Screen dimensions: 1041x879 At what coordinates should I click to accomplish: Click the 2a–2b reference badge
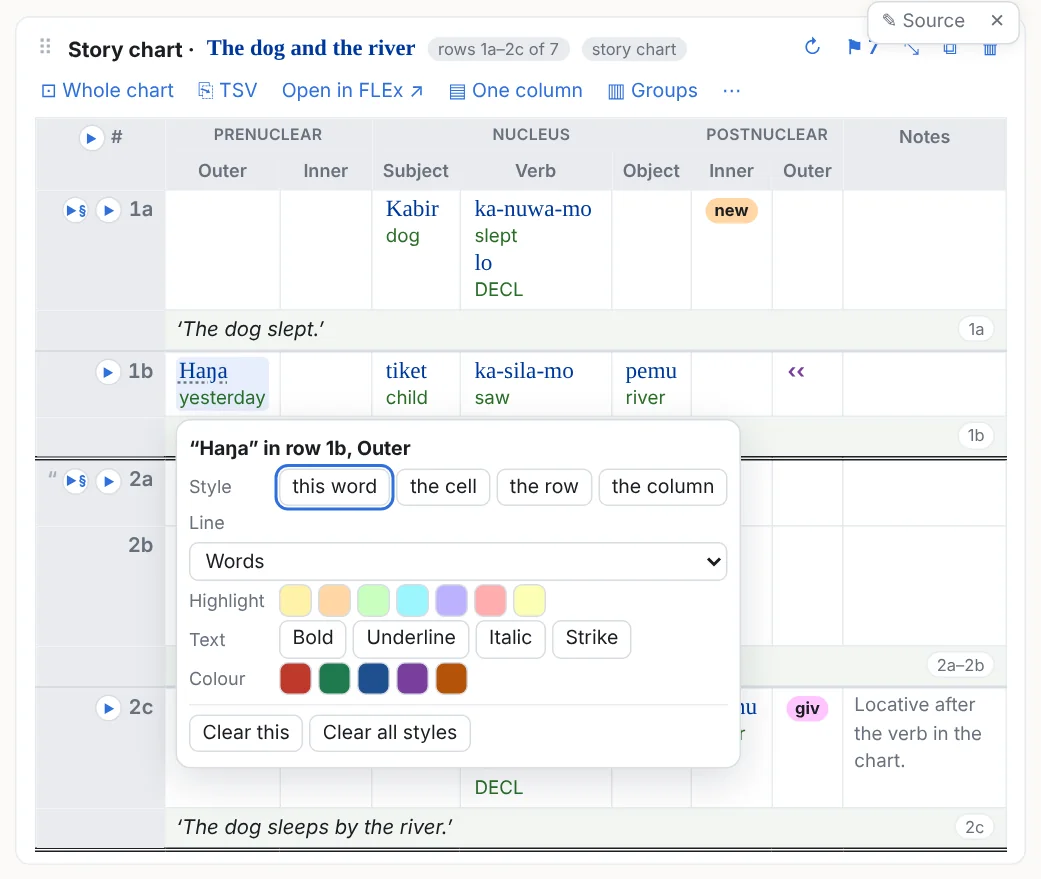960,665
